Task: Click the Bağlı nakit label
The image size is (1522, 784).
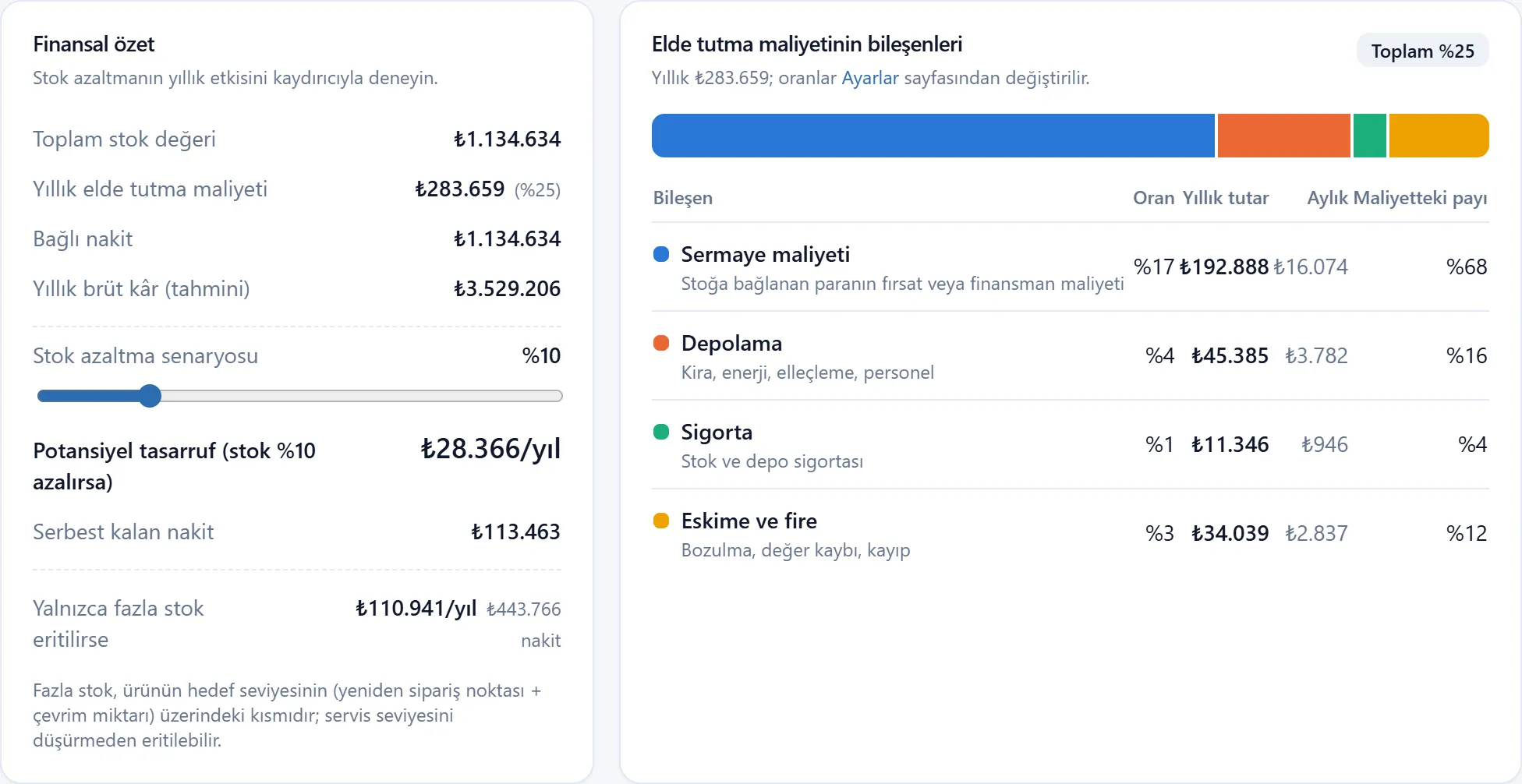Action: (x=83, y=239)
